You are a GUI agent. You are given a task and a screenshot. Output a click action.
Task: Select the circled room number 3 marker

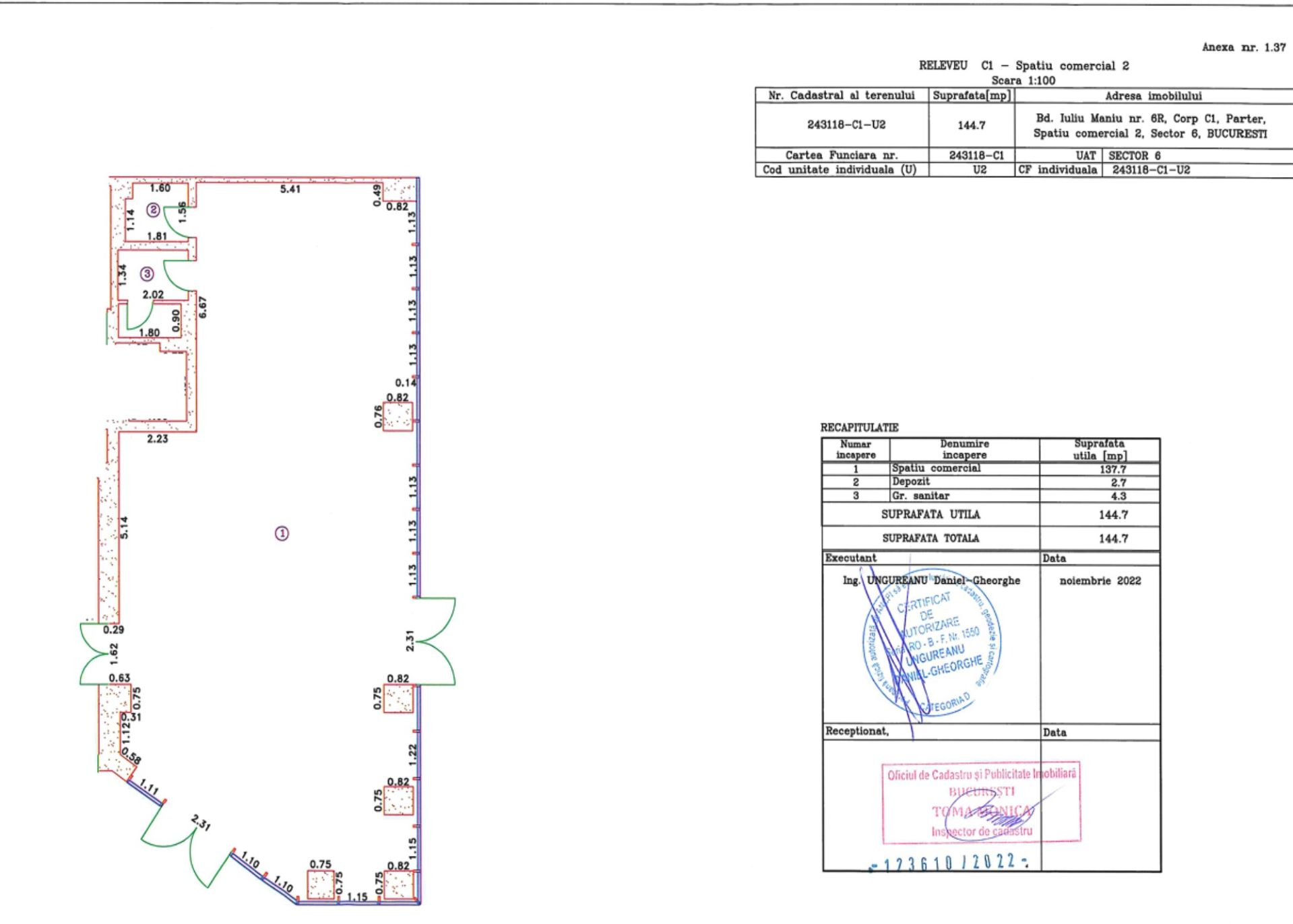[147, 273]
